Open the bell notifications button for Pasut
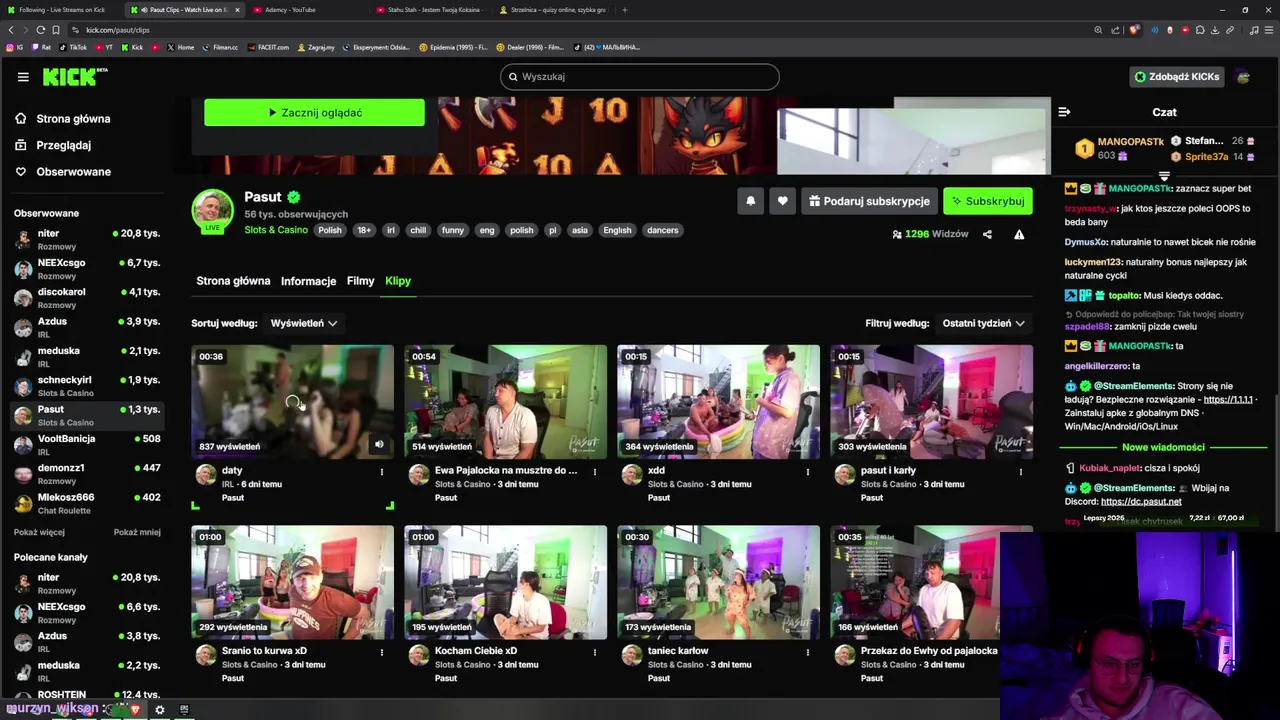Image resolution: width=1280 pixels, height=720 pixels. tap(751, 201)
